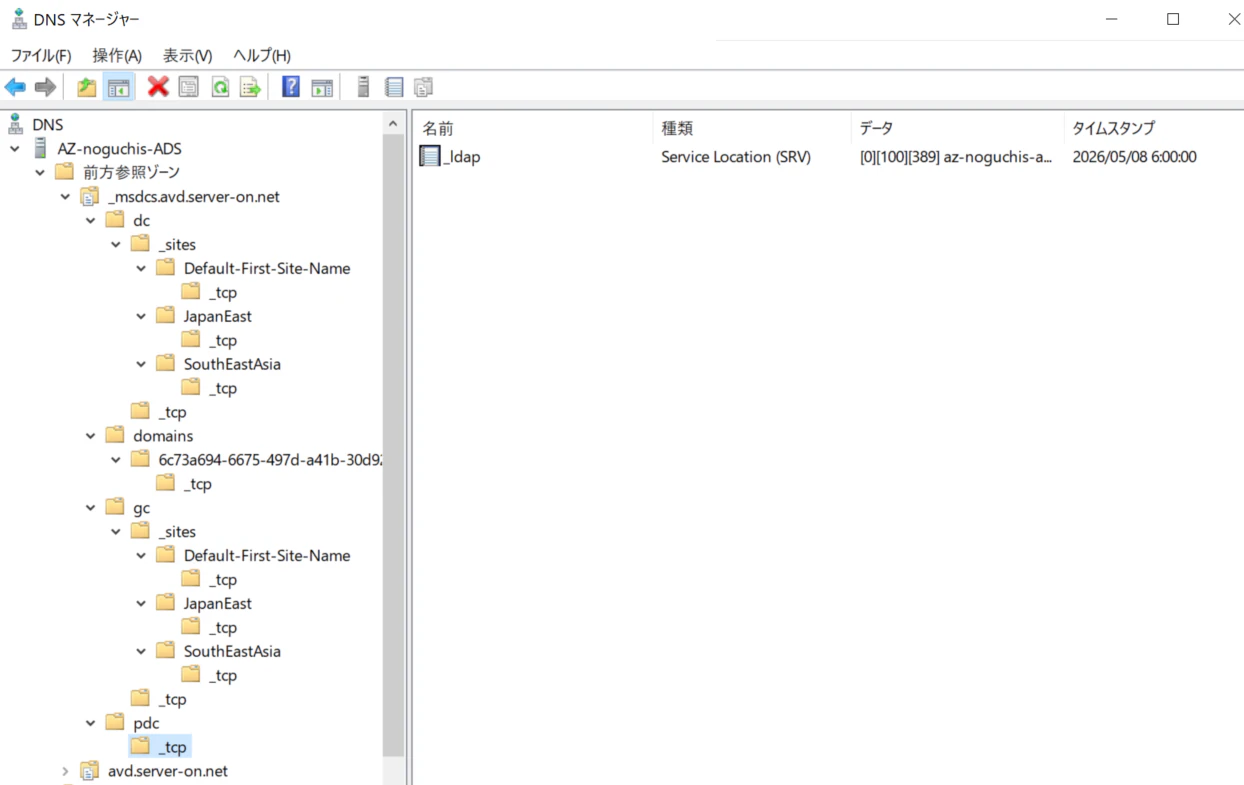The width and height of the screenshot is (1244, 785).
Task: Select the gc tree label
Action: 141,508
